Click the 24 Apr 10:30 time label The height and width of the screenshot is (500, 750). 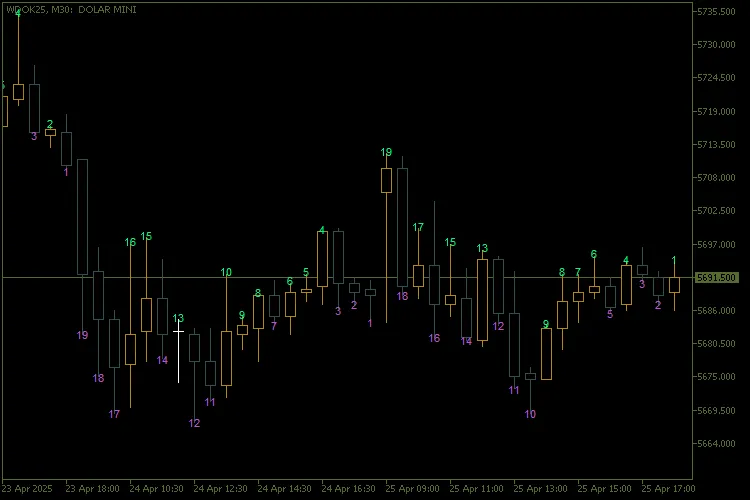(x=158, y=489)
